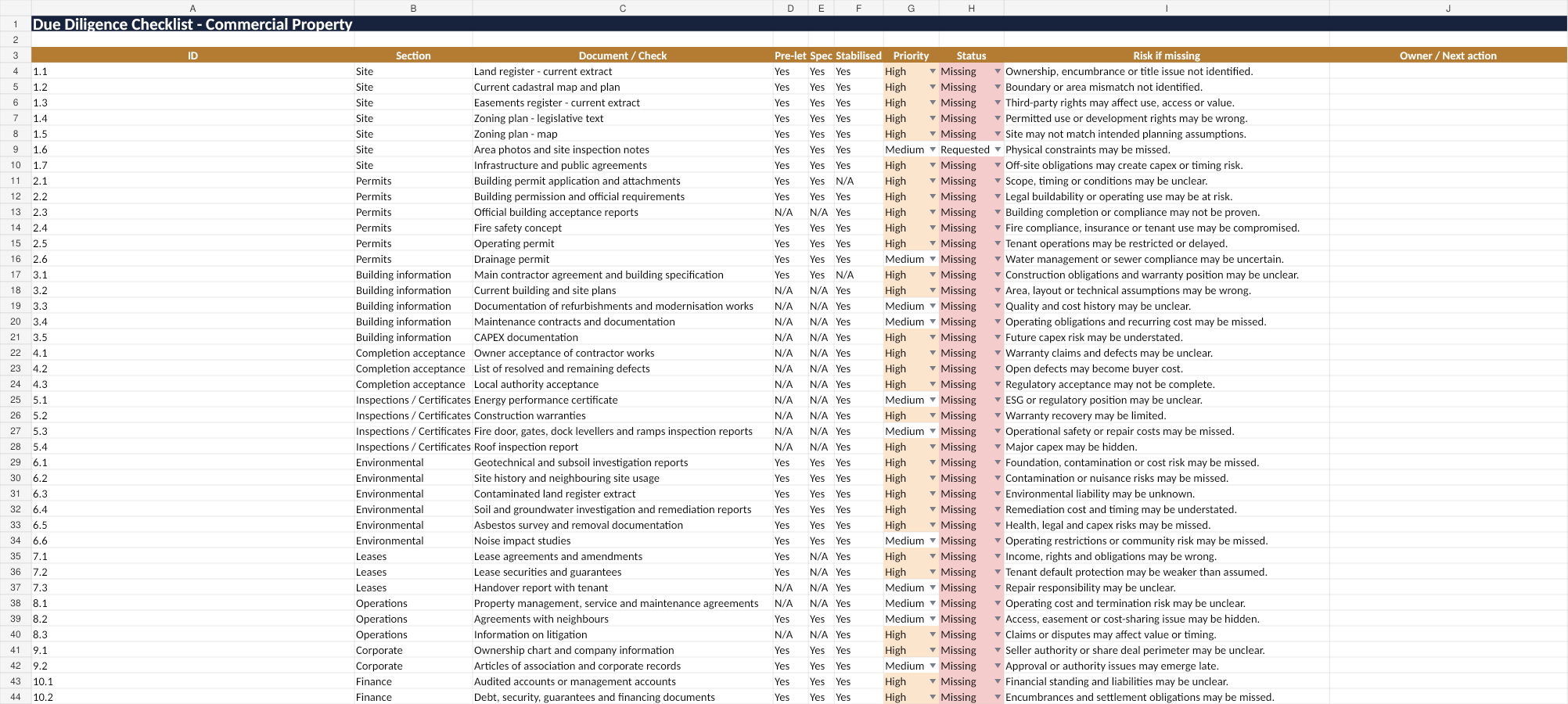Click cell 'Main contractor agreement and building specification'
This screenshot has height=704, width=1568.
click(623, 275)
